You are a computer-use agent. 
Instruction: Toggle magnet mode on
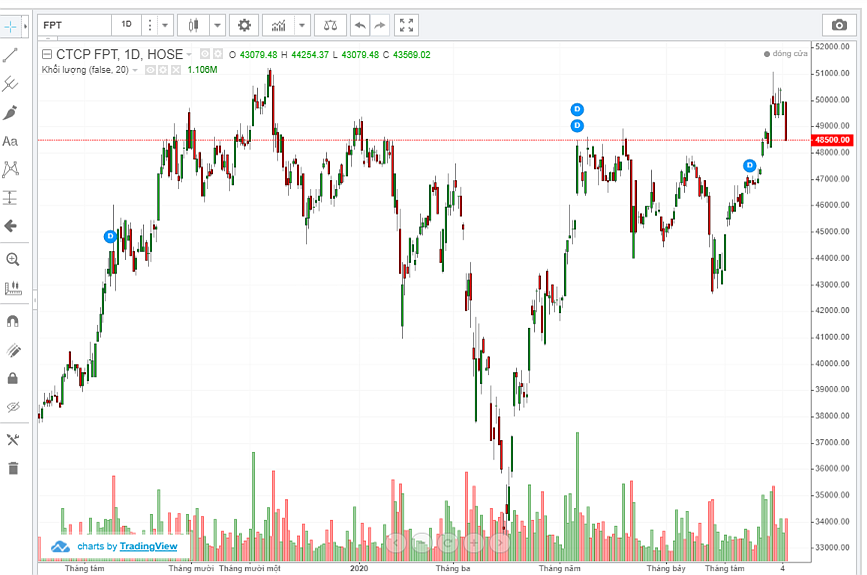[x=12, y=321]
